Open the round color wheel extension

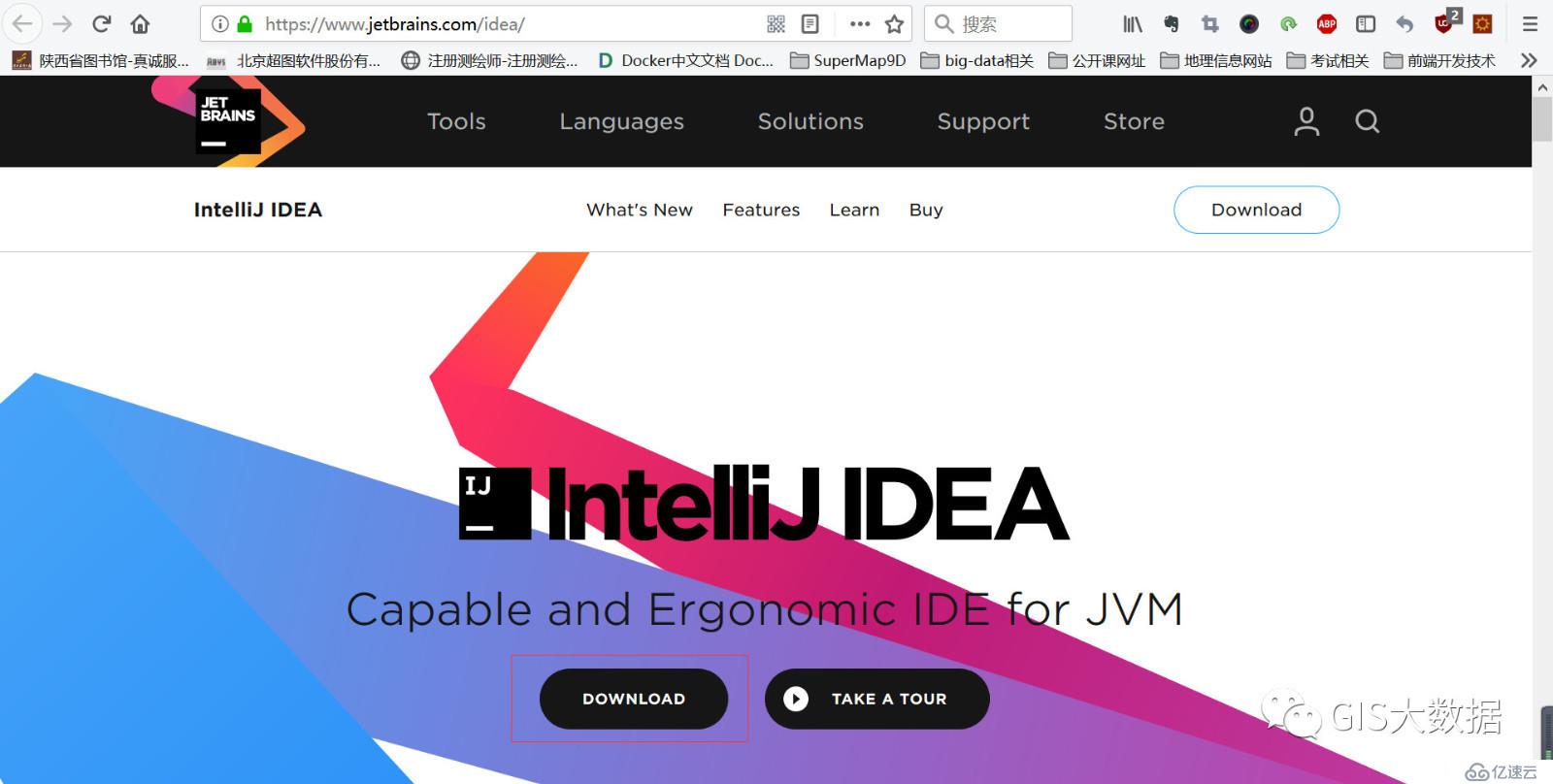coord(1249,24)
